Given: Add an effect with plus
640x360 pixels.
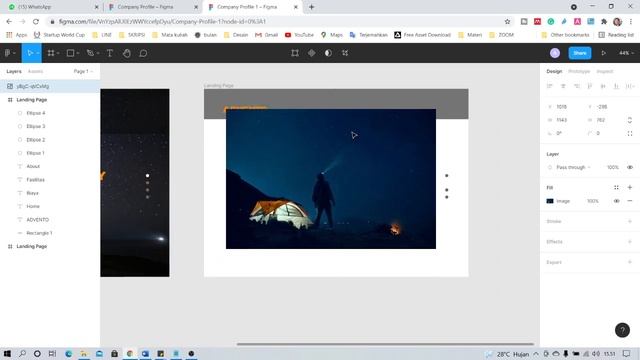Looking at the screenshot, I should (630, 242).
